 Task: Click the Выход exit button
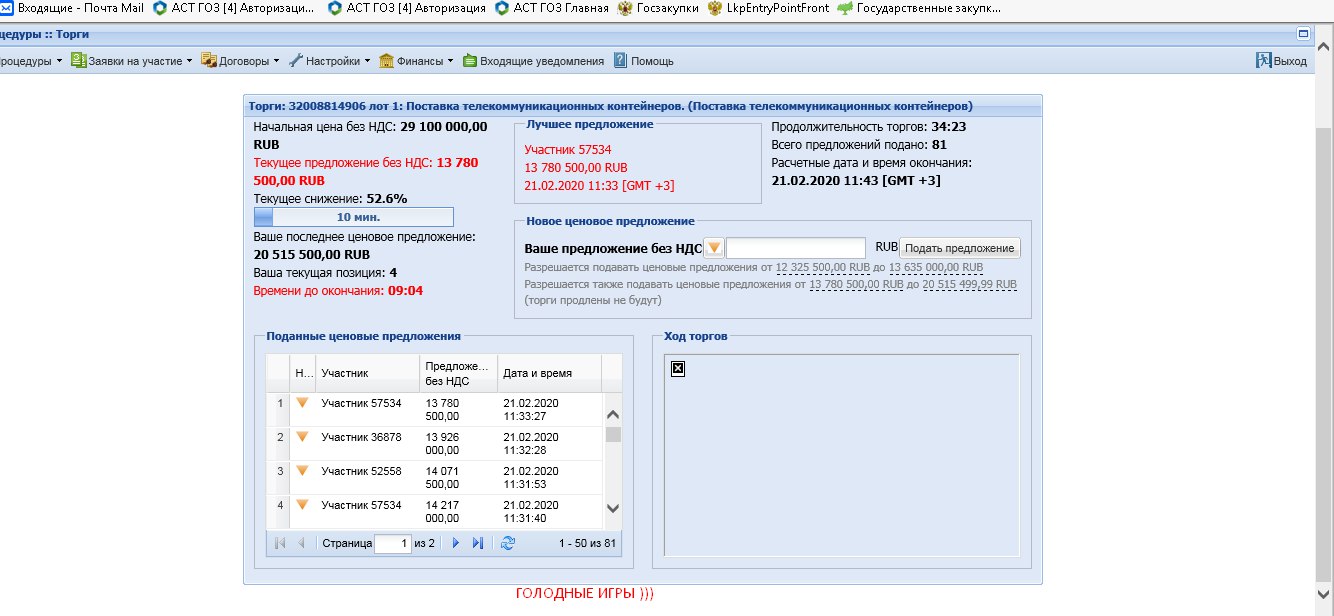click(1281, 61)
